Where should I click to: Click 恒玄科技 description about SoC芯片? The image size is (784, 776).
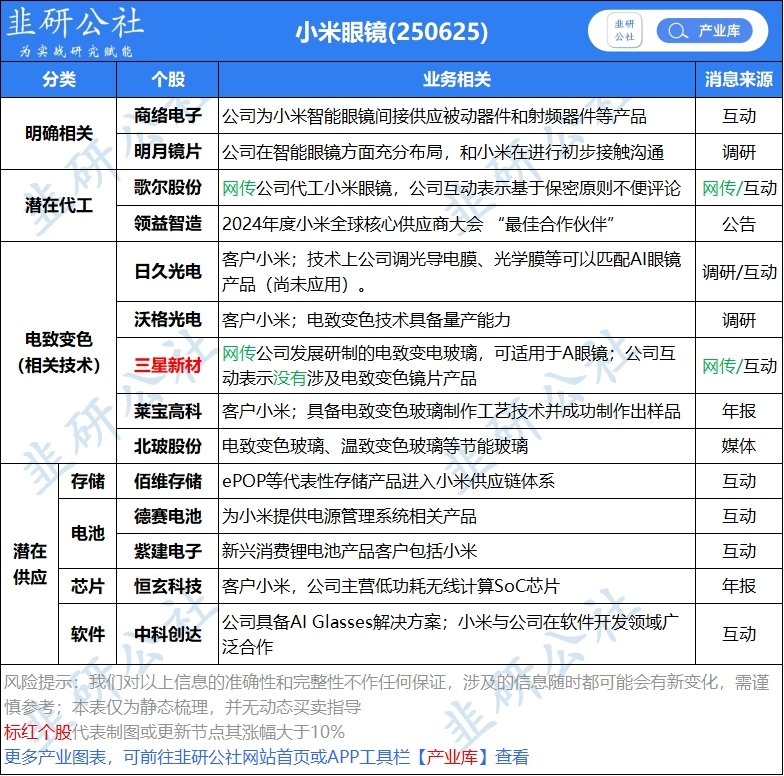click(390, 586)
